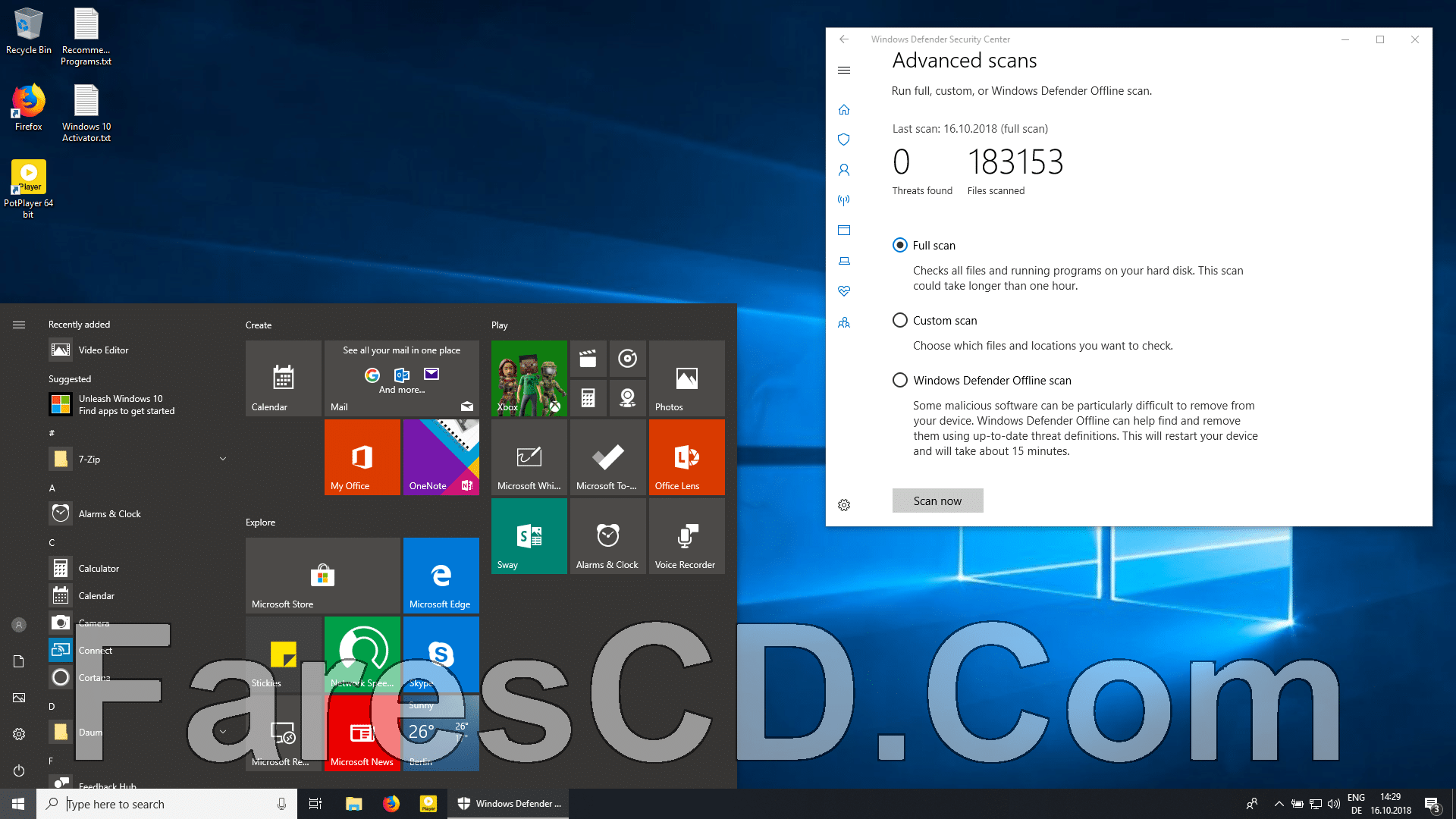
Task: Launch Office Lens tile
Action: (687, 457)
